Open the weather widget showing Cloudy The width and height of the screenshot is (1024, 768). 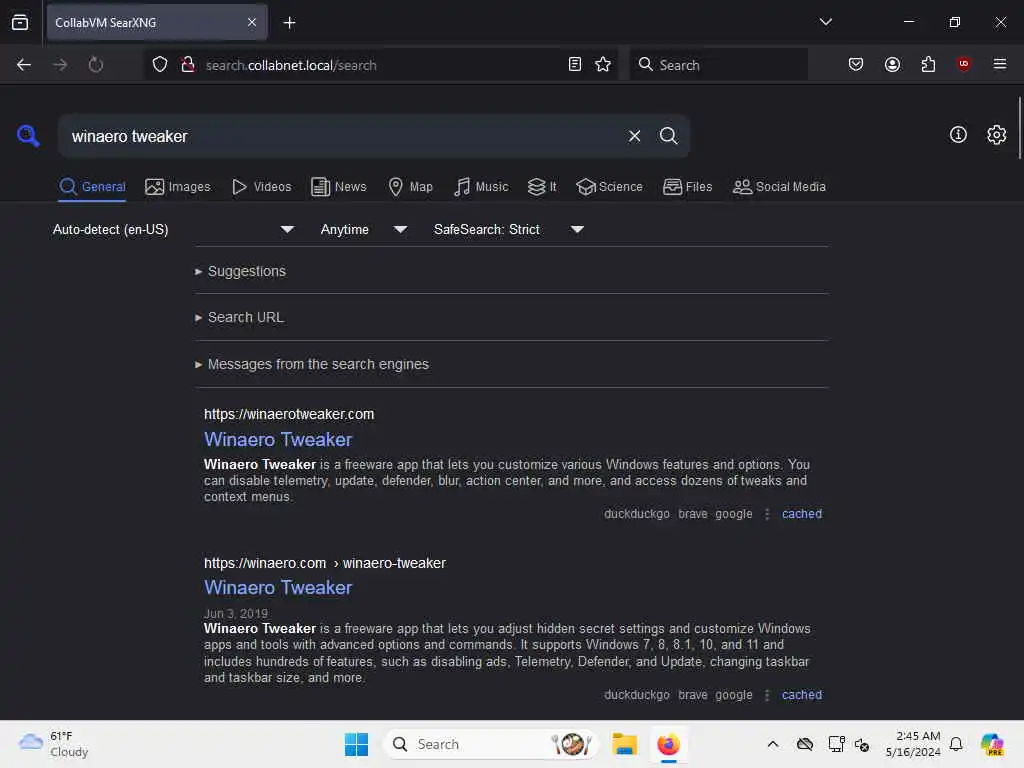(x=54, y=744)
